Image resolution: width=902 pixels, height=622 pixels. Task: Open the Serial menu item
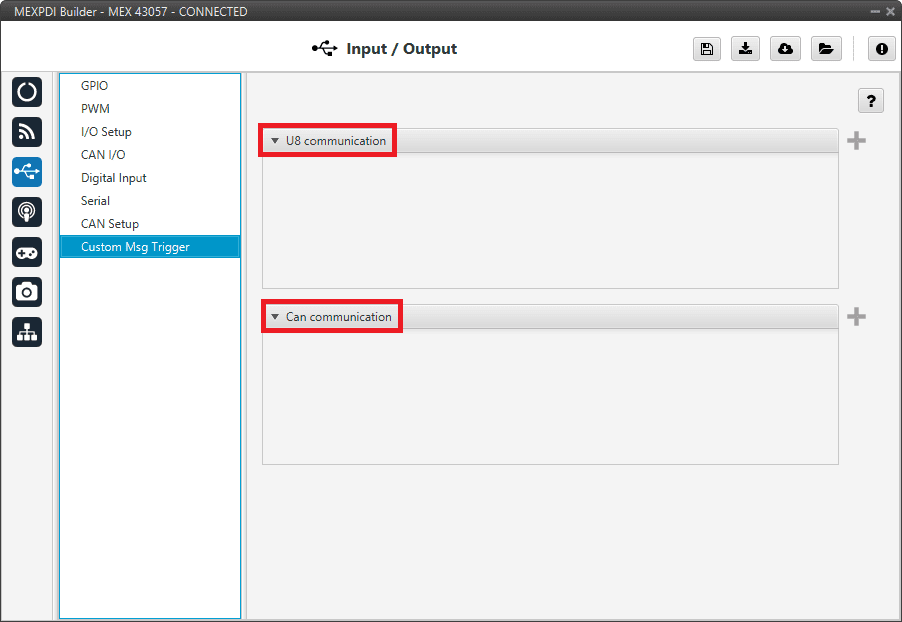[x=150, y=201]
